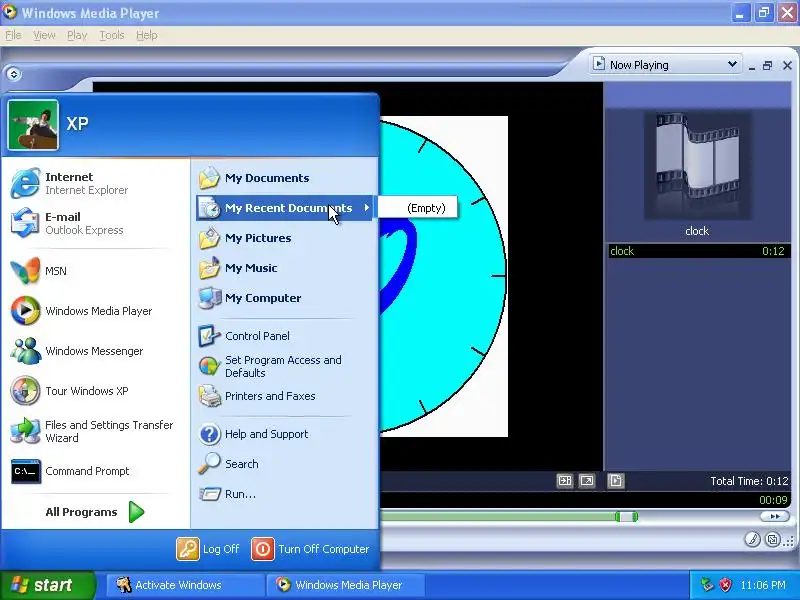Open Command Prompt
Image resolution: width=800 pixels, height=600 pixels.
tap(95, 471)
